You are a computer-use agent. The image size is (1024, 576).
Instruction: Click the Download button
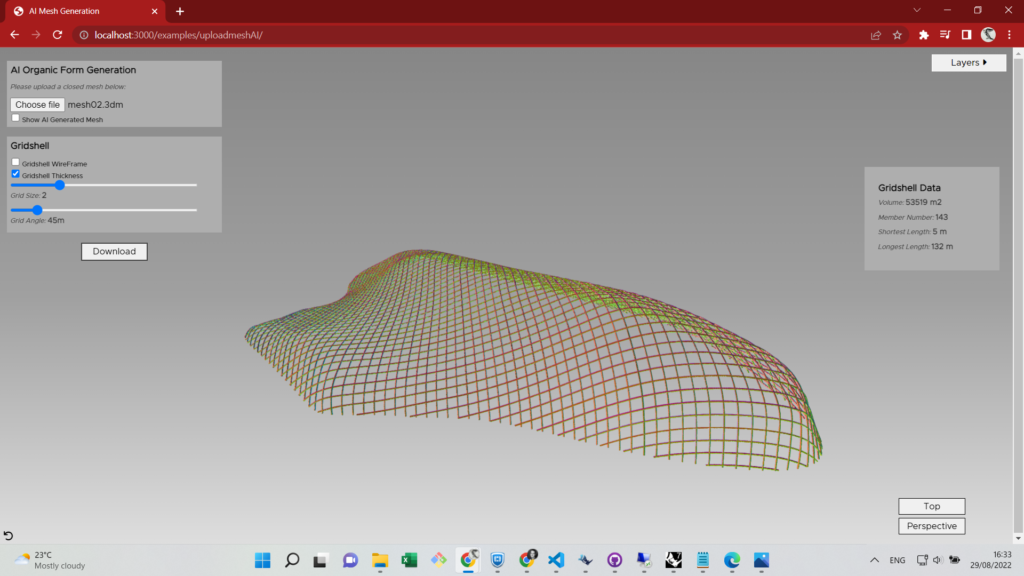[x=114, y=252]
